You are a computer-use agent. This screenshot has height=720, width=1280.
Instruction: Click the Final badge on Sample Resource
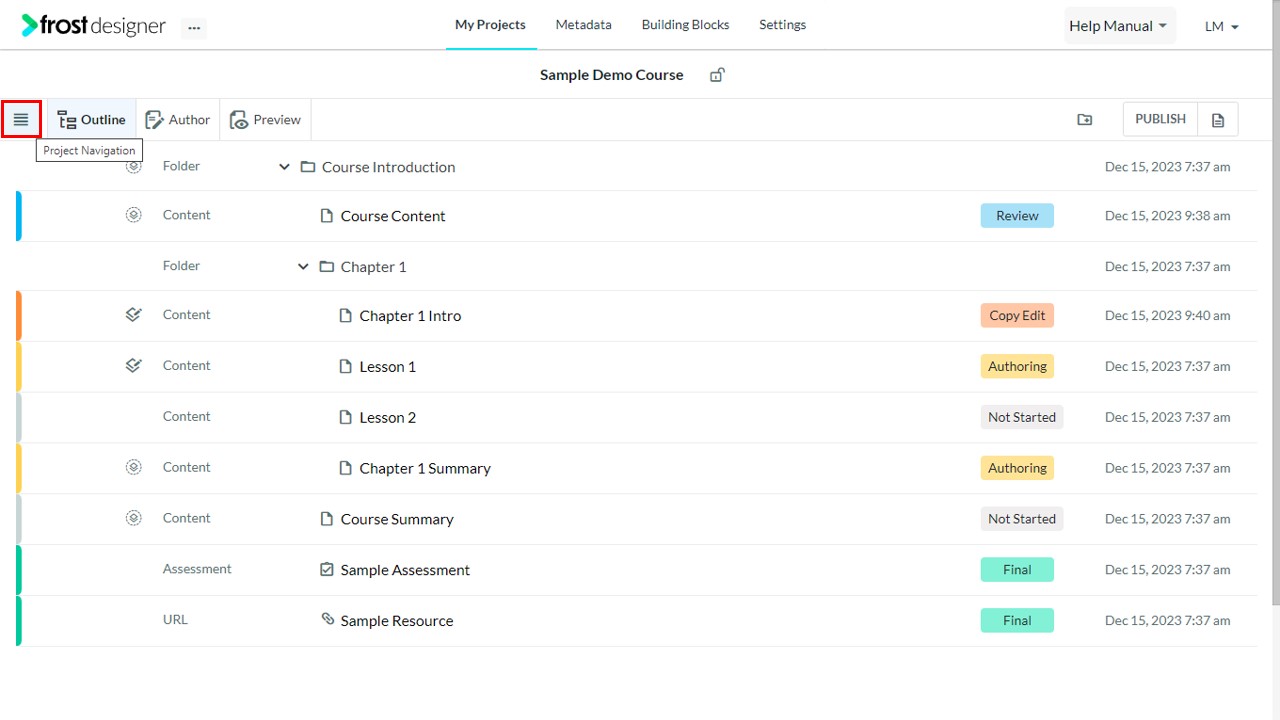1017,621
